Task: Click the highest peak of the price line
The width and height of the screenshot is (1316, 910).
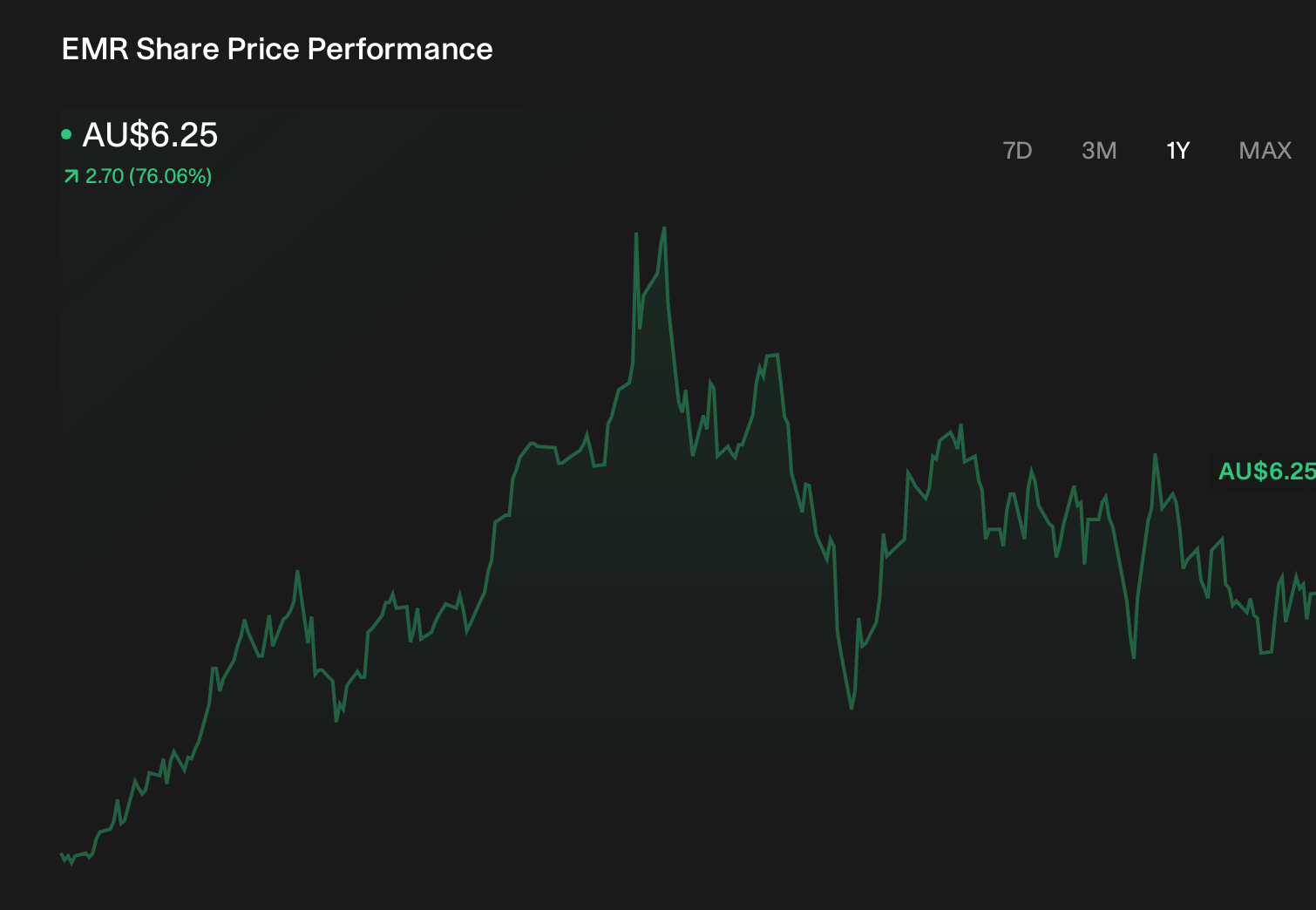Action: (664, 228)
